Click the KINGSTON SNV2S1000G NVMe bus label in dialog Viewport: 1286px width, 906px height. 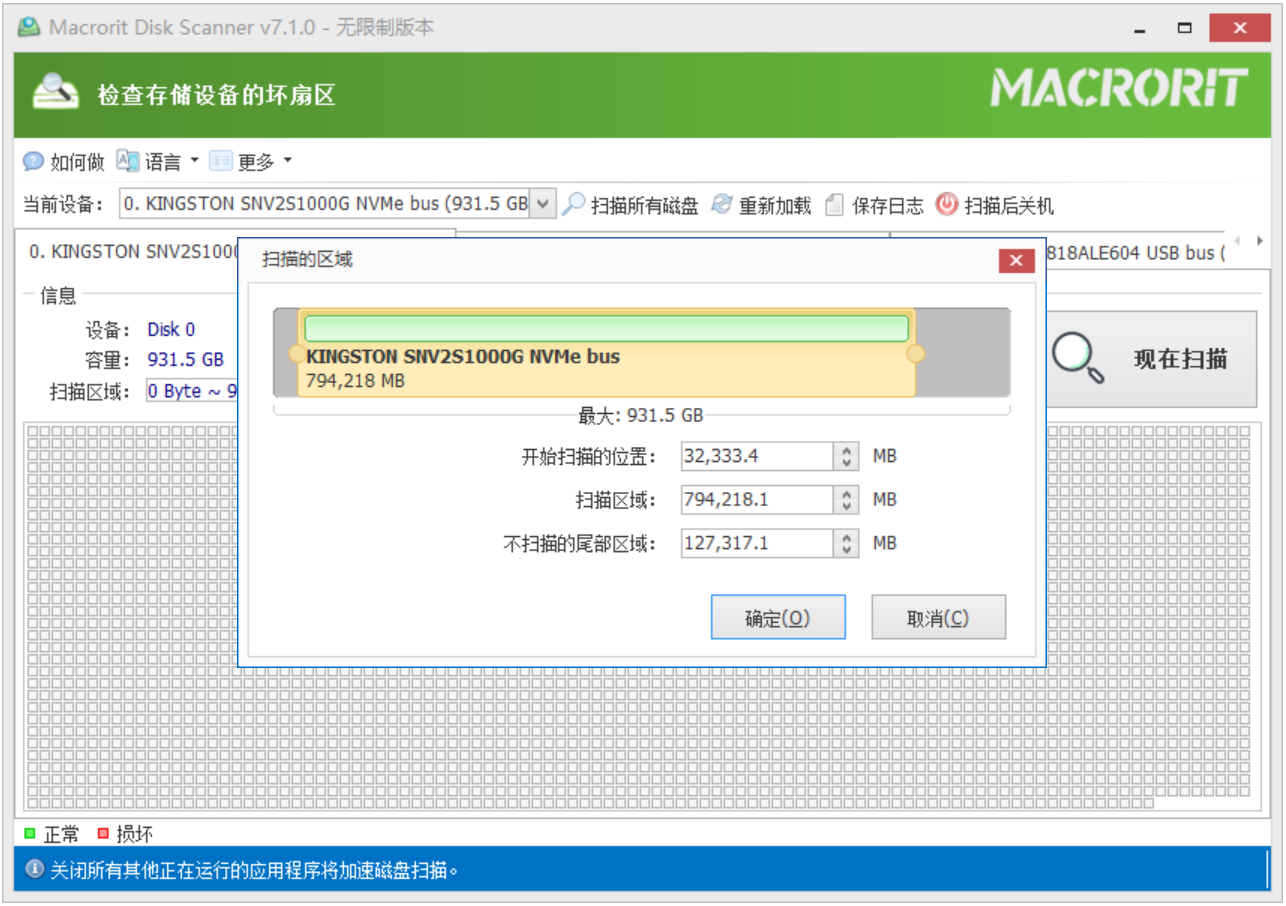coord(463,356)
